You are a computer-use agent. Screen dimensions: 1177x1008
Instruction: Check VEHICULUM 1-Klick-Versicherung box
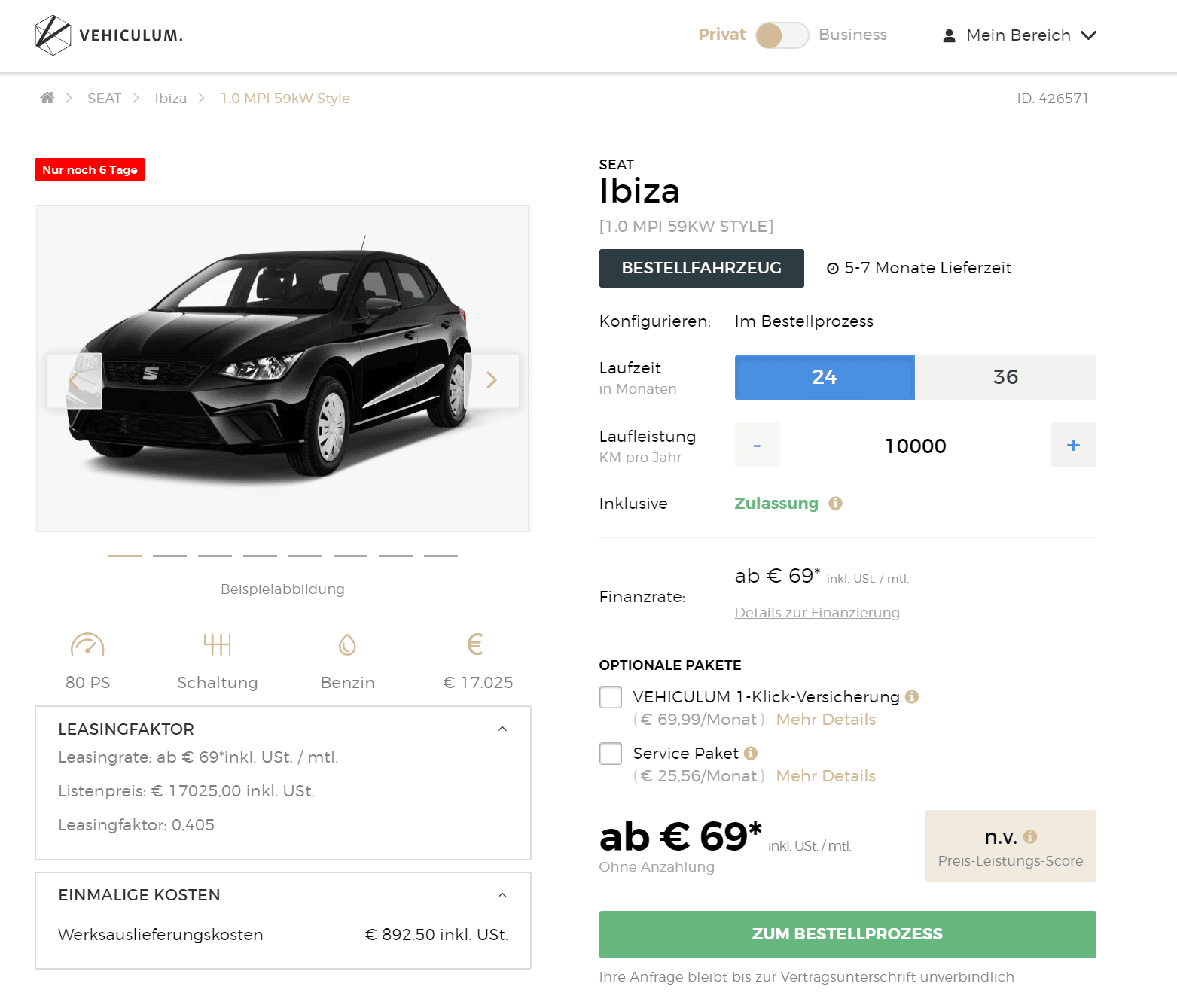pos(611,697)
